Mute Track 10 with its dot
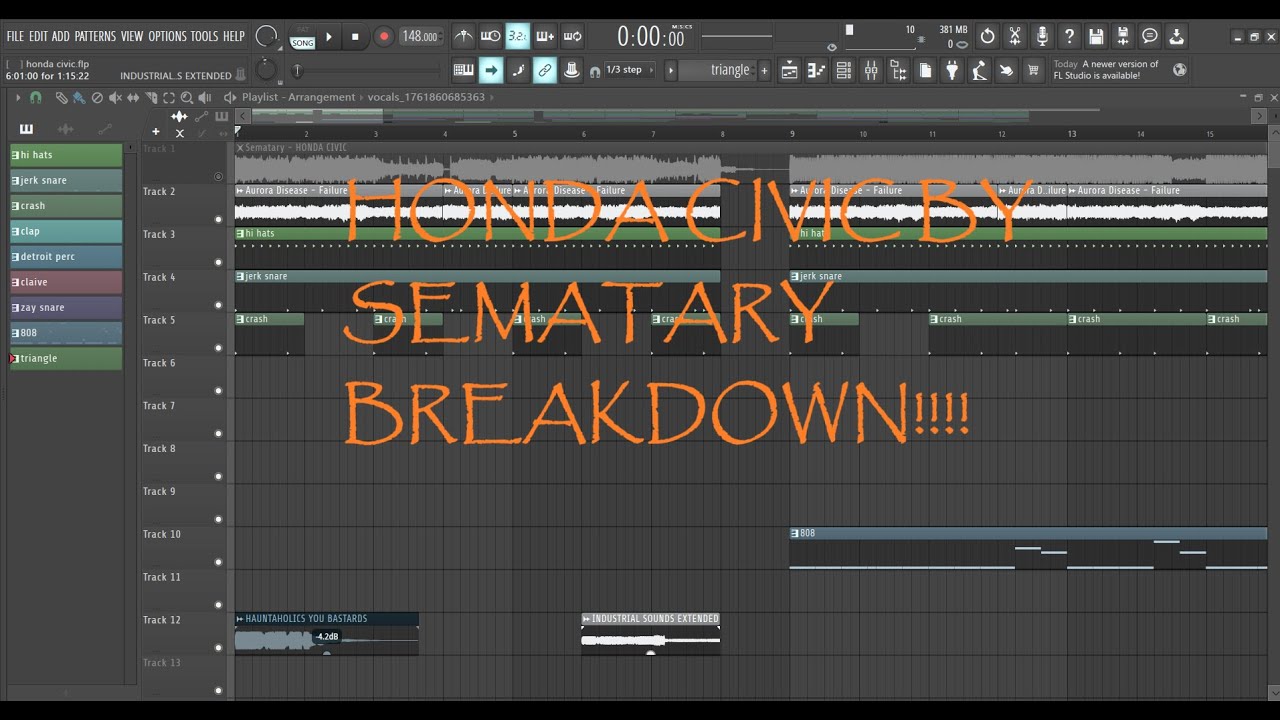This screenshot has height=720, width=1280. click(218, 562)
